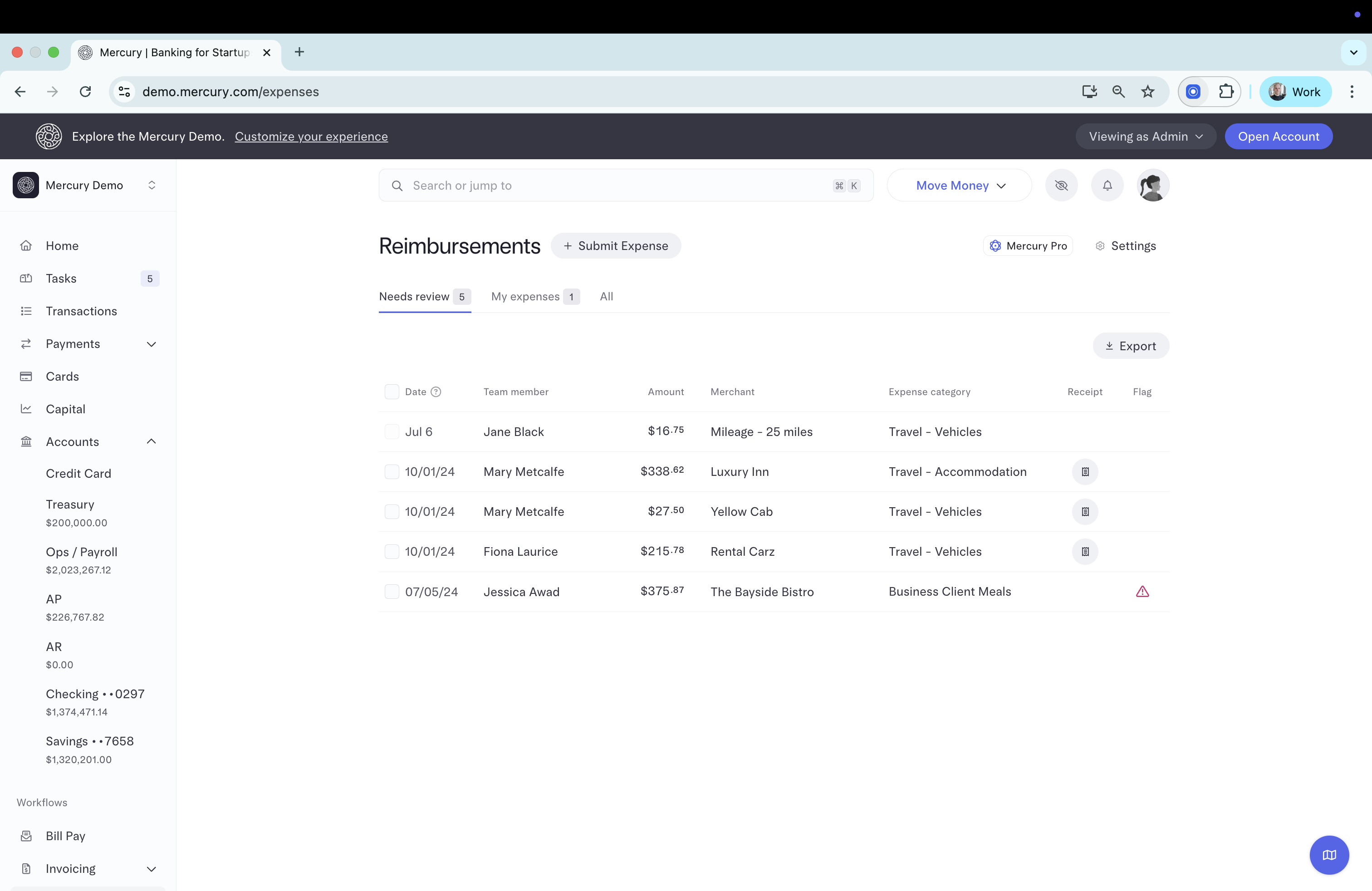Follow Customize your experience link
This screenshot has width=1372, height=891.
pyautogui.click(x=311, y=137)
